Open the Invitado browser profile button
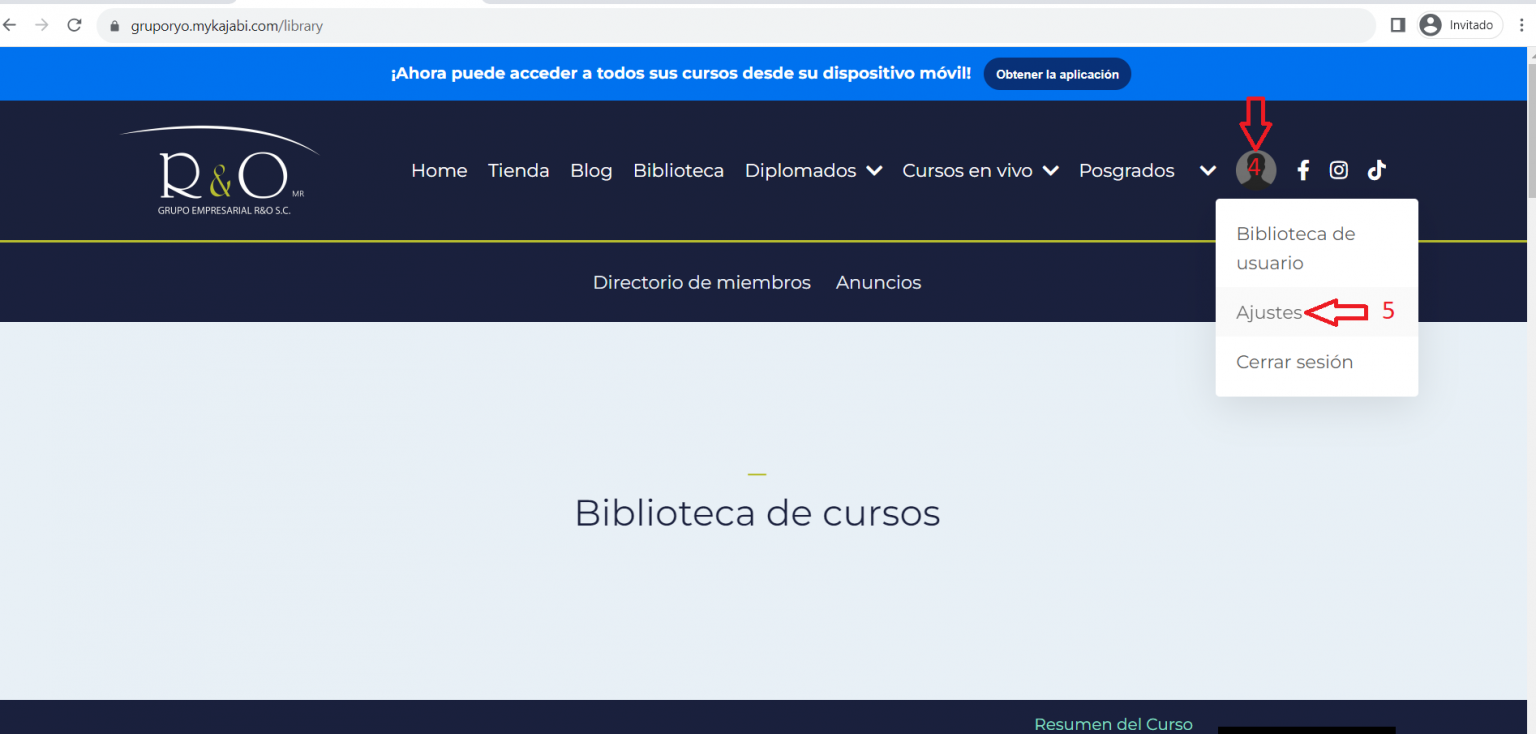Image resolution: width=1536 pixels, height=734 pixels. coord(1460,26)
